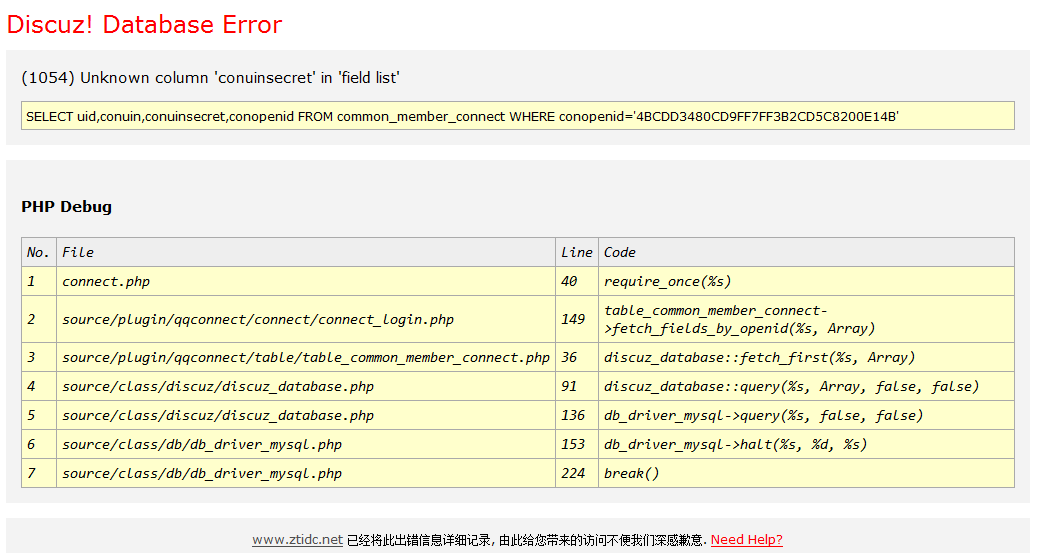Click row number 1 cell
Viewport: 1038px width, 553px height.
click(x=38, y=281)
